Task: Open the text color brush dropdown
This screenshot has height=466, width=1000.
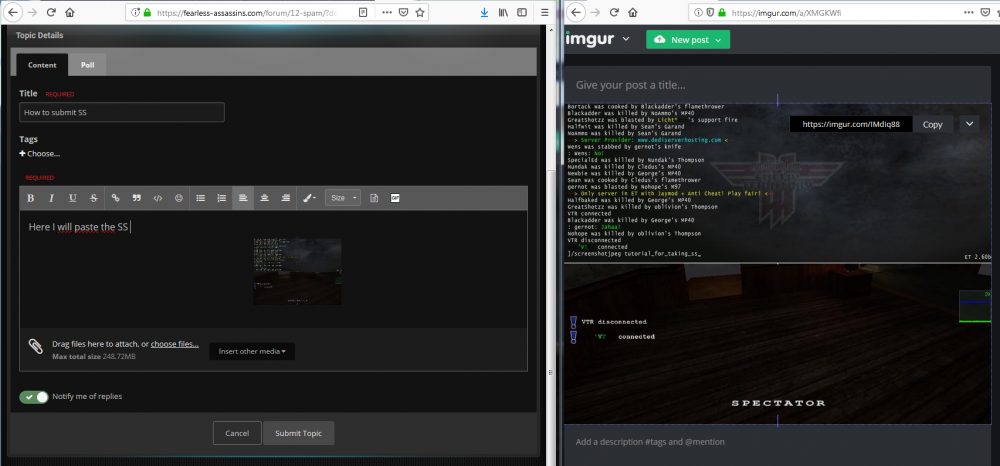Action: tap(309, 198)
